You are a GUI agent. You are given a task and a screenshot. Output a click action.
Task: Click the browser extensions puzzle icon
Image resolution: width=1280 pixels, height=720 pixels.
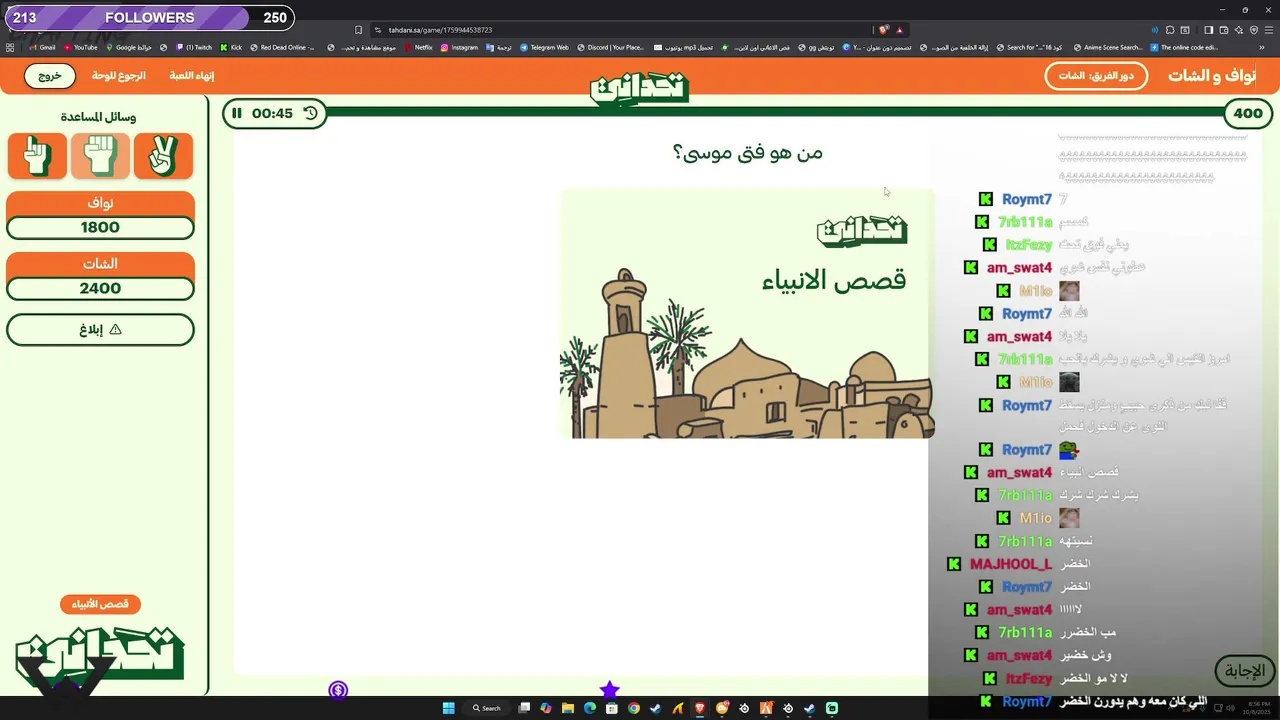(1170, 30)
